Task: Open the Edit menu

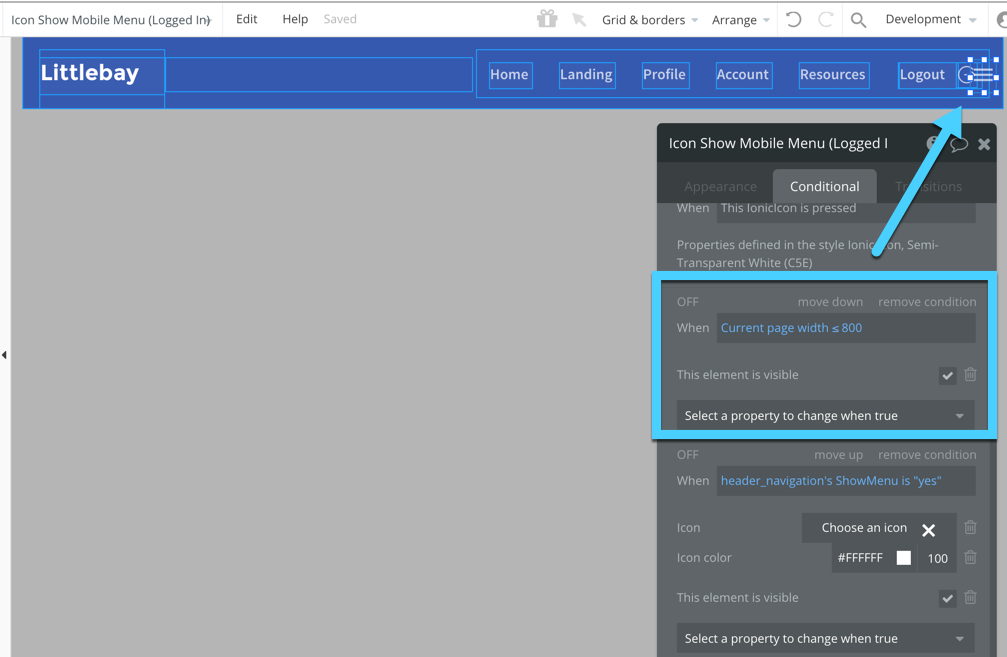Action: [x=246, y=19]
